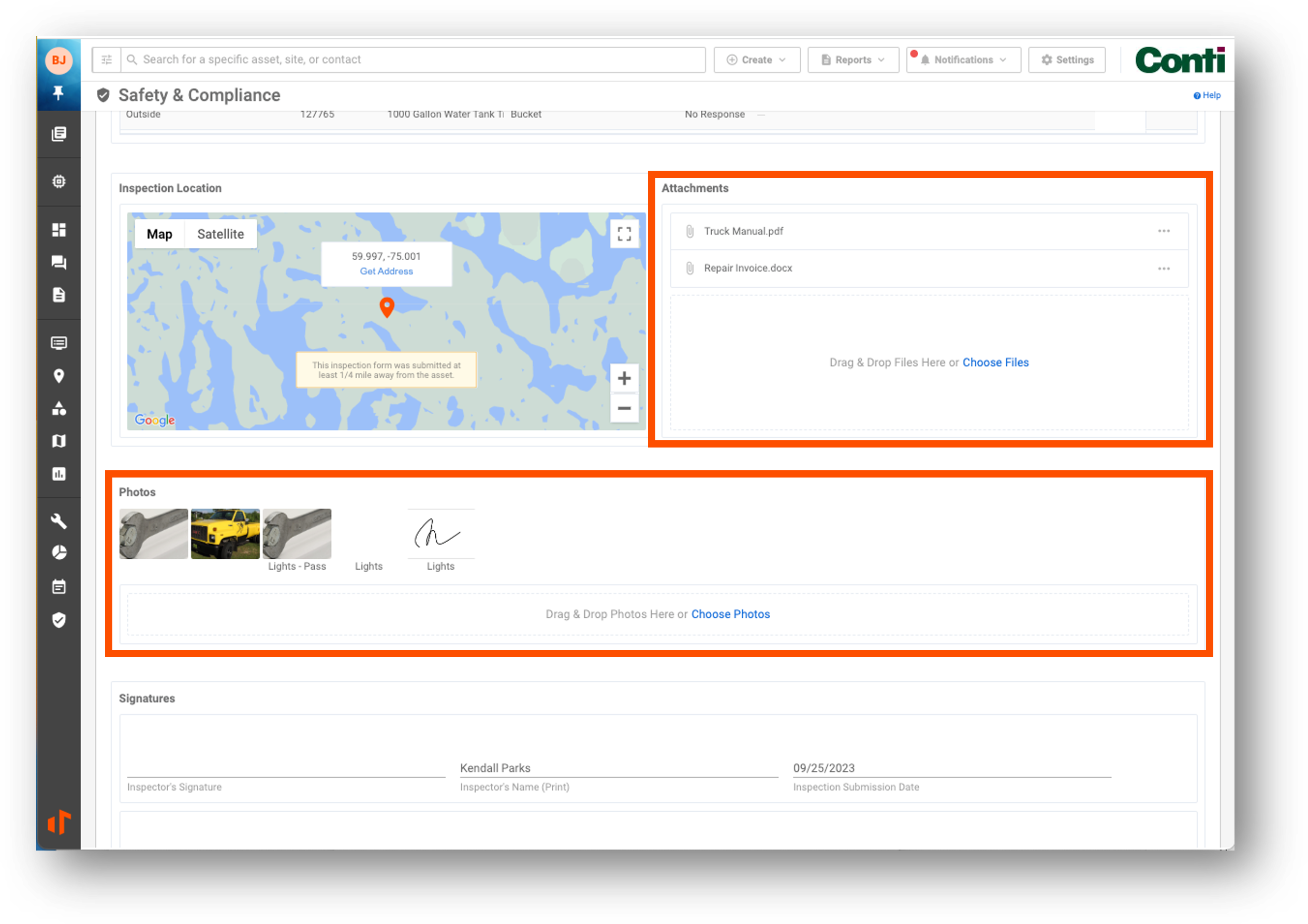The width and height of the screenshot is (1308, 924).
Task: Open the library stack sidebar icon
Action: point(58,134)
